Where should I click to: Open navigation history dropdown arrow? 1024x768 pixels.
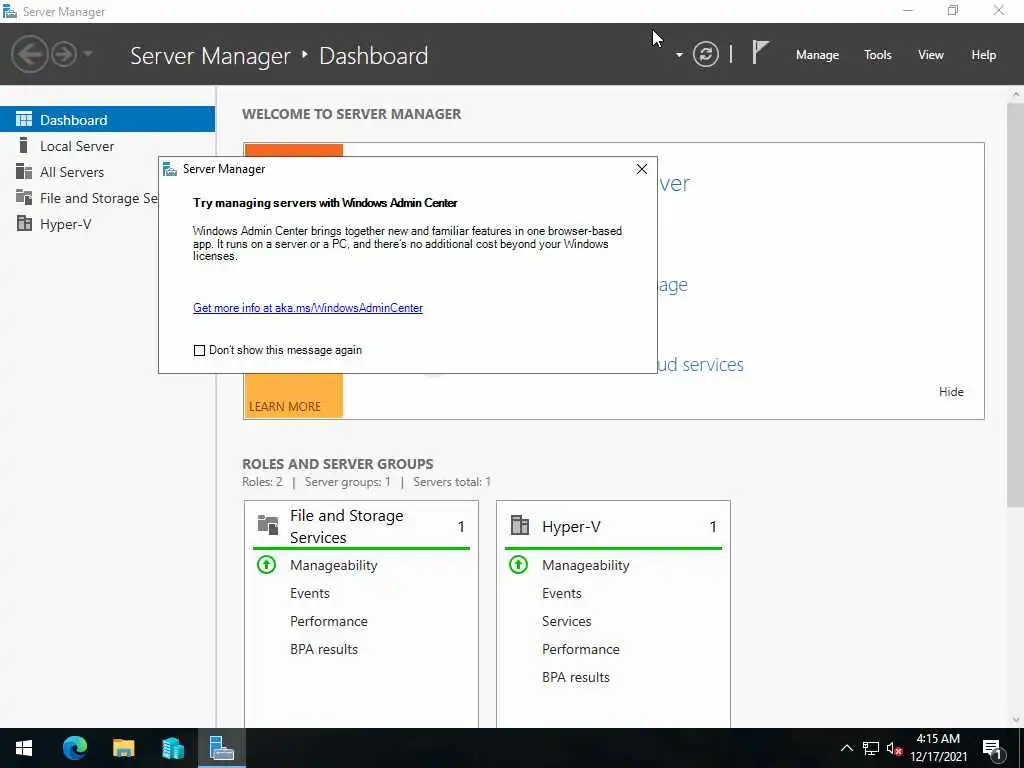88,54
